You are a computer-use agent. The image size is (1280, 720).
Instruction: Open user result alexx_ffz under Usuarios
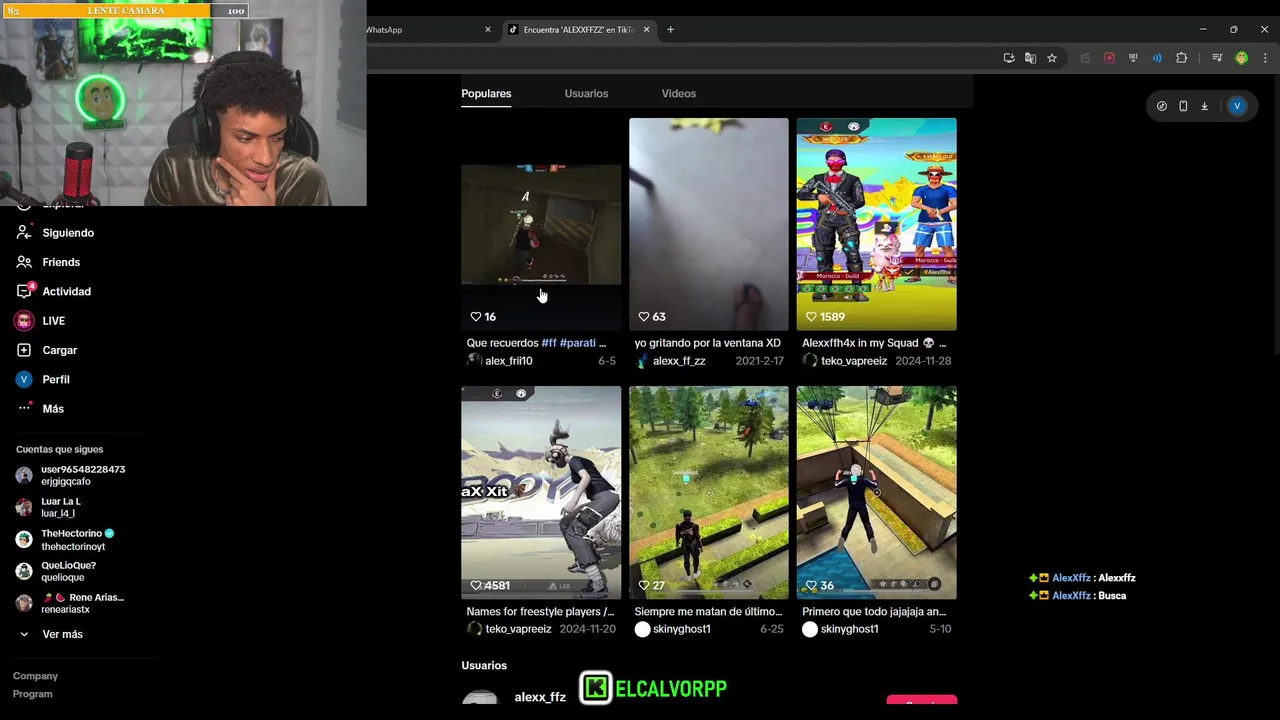click(540, 697)
